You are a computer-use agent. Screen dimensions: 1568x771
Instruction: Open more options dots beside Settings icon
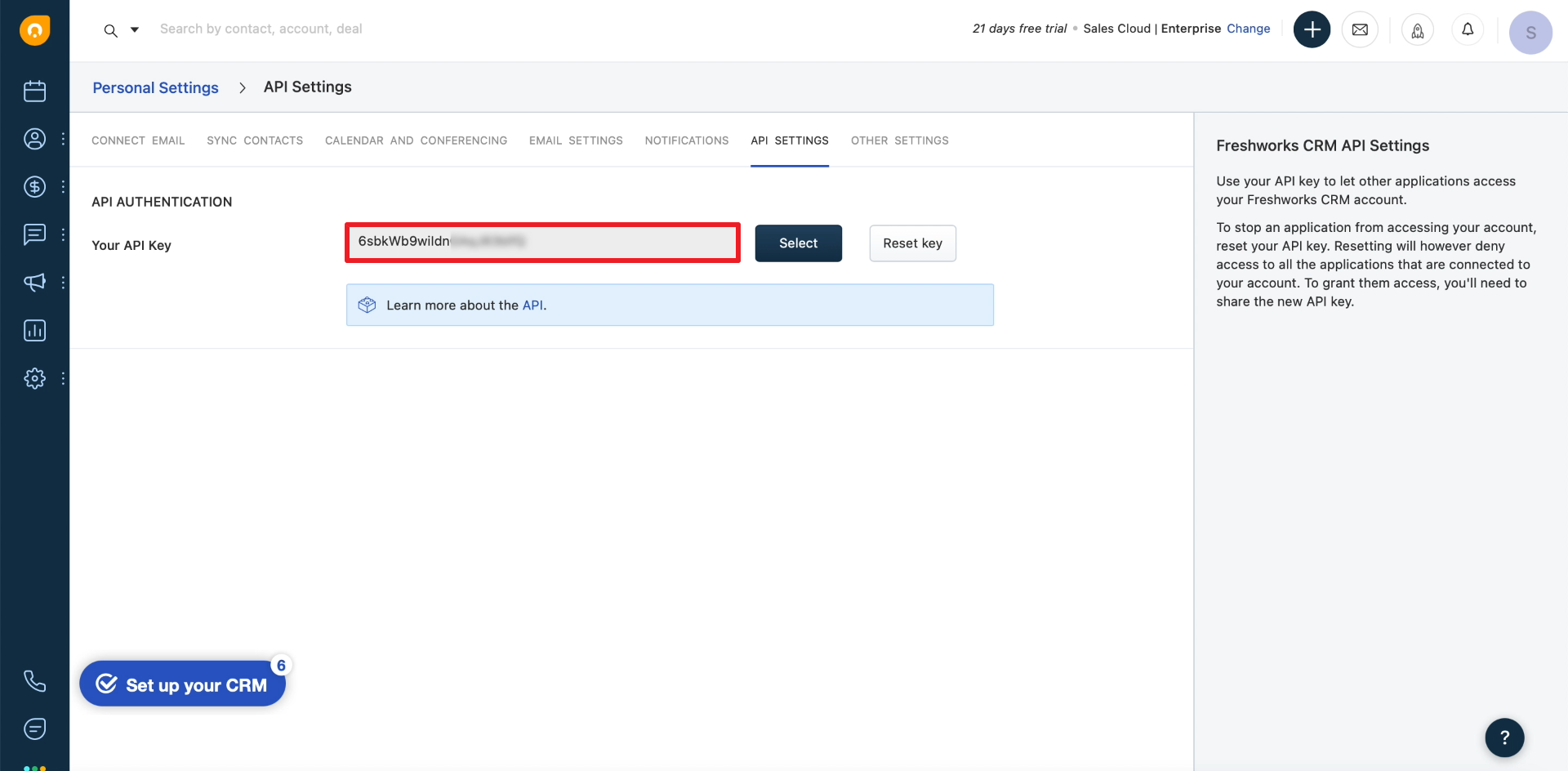[63, 378]
